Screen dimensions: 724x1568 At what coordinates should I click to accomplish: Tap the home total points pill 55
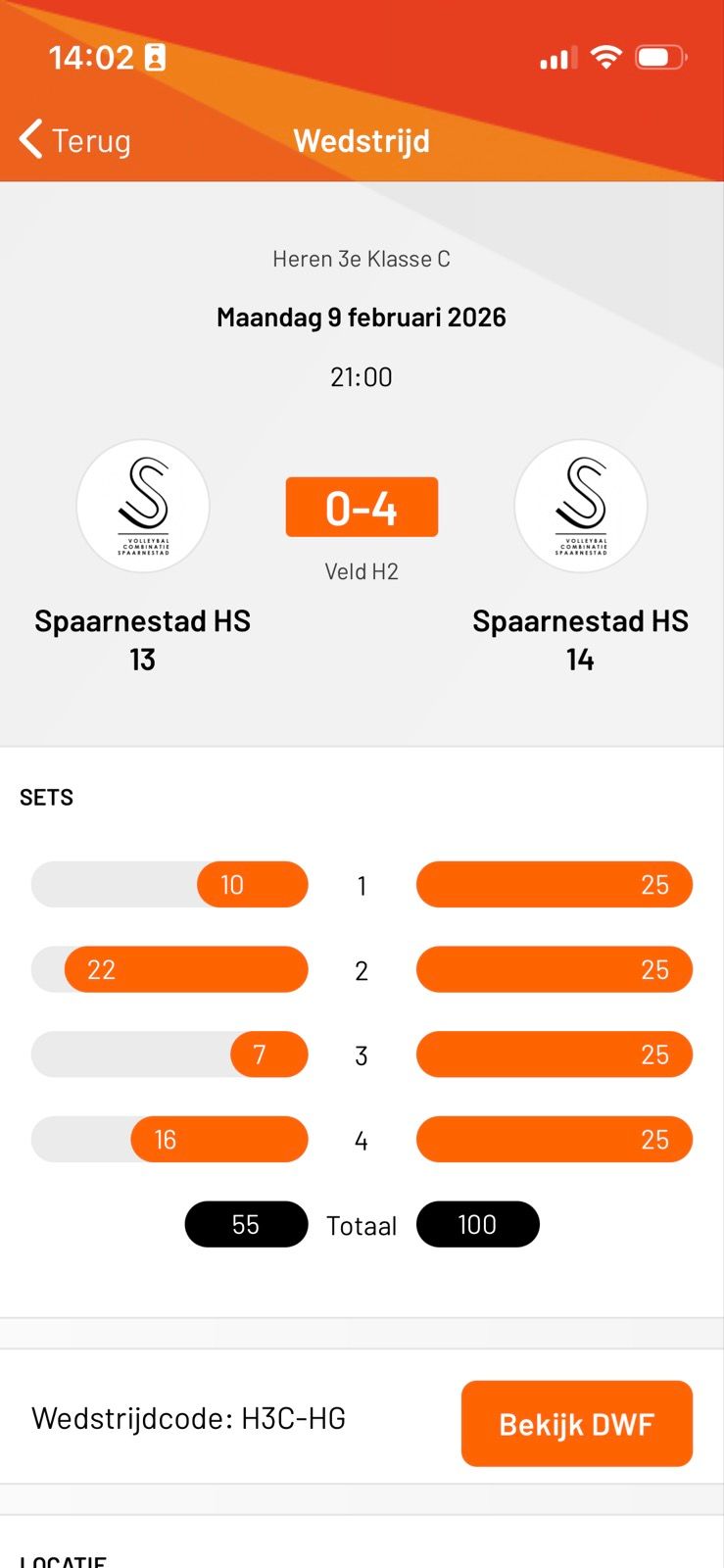(246, 1224)
